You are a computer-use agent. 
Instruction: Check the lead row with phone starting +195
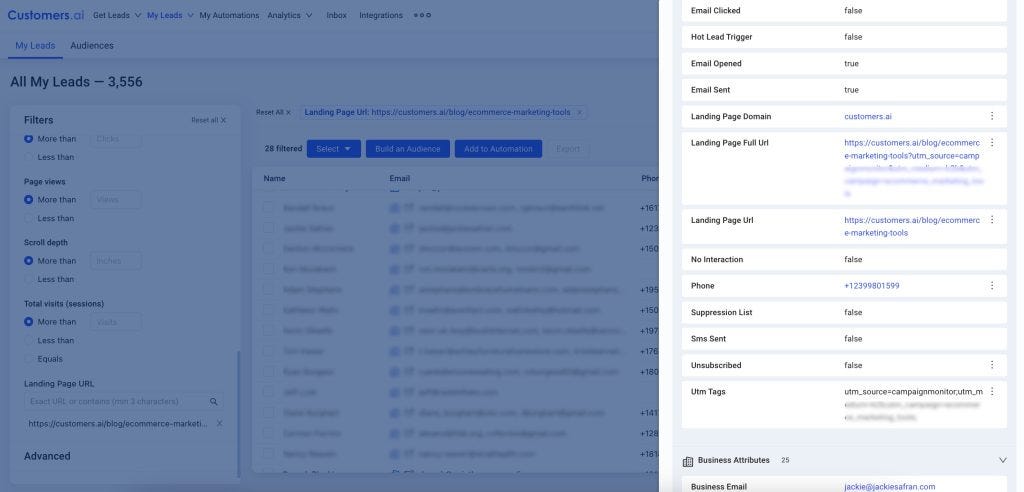coord(268,289)
